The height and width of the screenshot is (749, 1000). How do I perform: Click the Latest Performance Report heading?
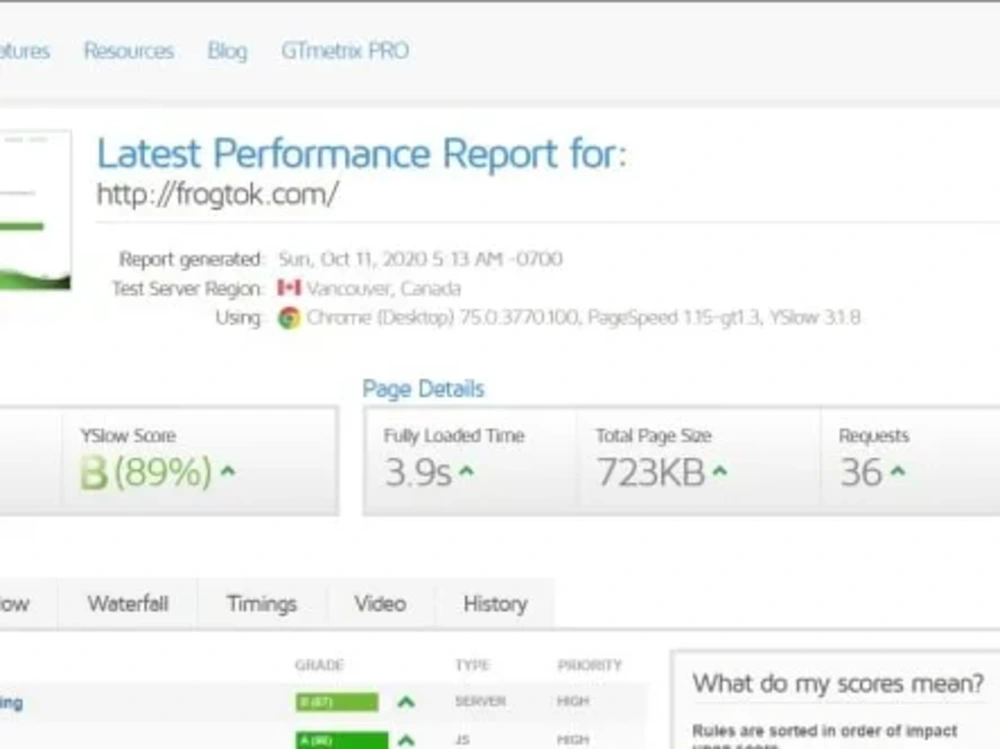click(x=362, y=154)
